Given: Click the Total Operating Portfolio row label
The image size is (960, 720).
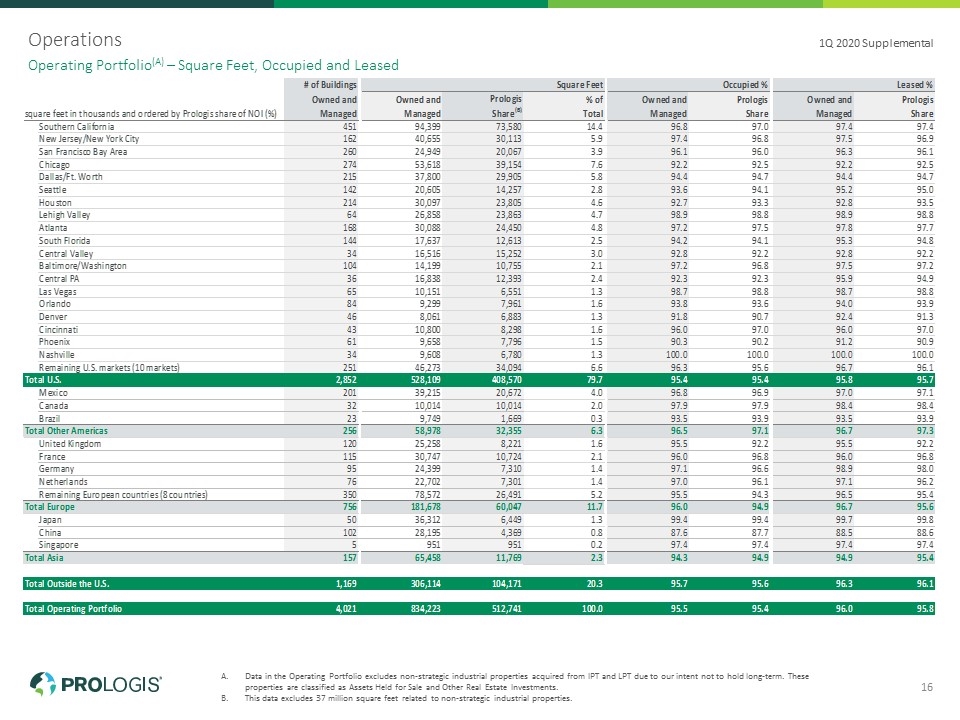Looking at the screenshot, I should click(73, 609).
